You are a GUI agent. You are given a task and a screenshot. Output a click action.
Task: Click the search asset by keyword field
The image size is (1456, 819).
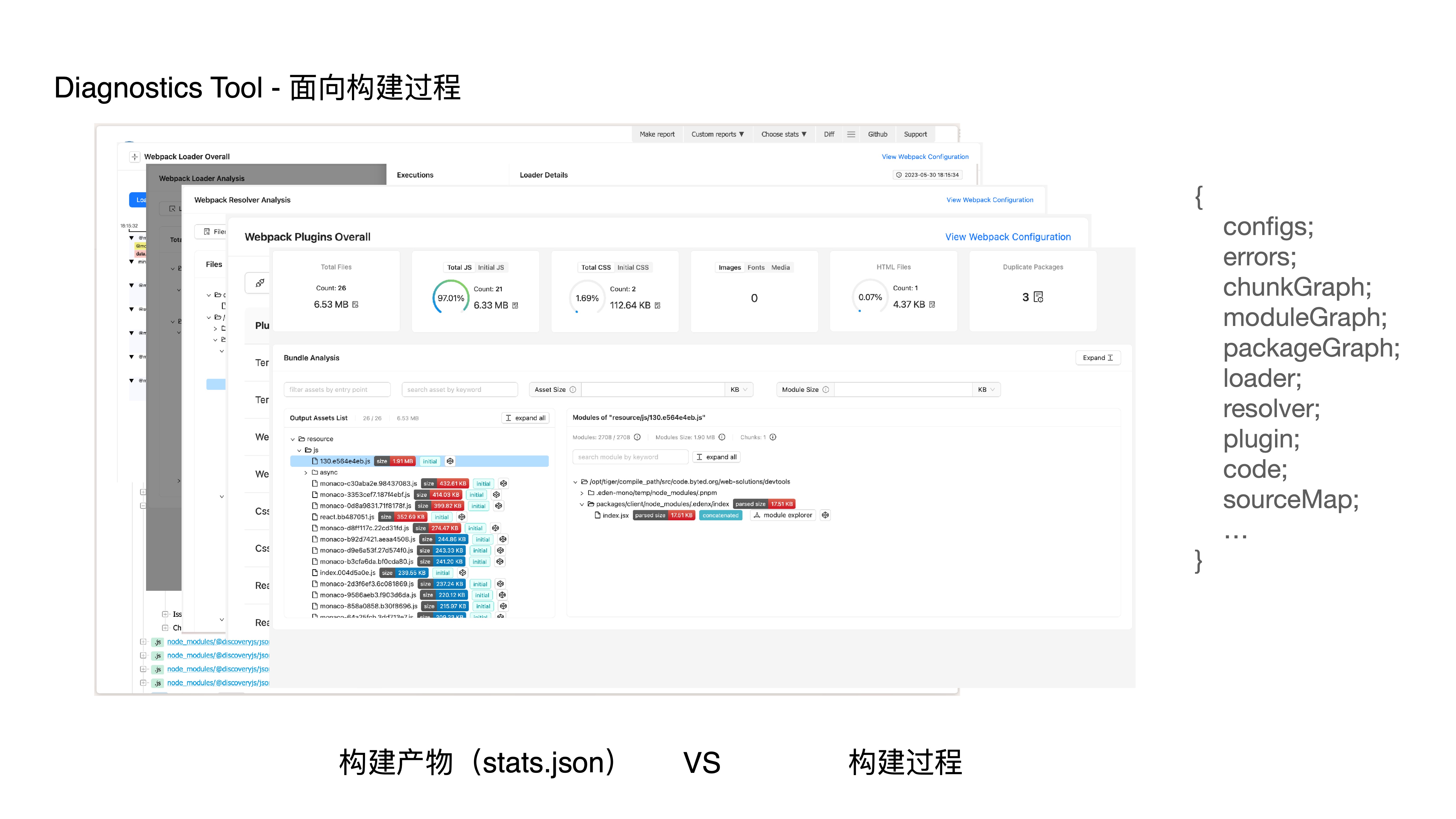tap(459, 390)
